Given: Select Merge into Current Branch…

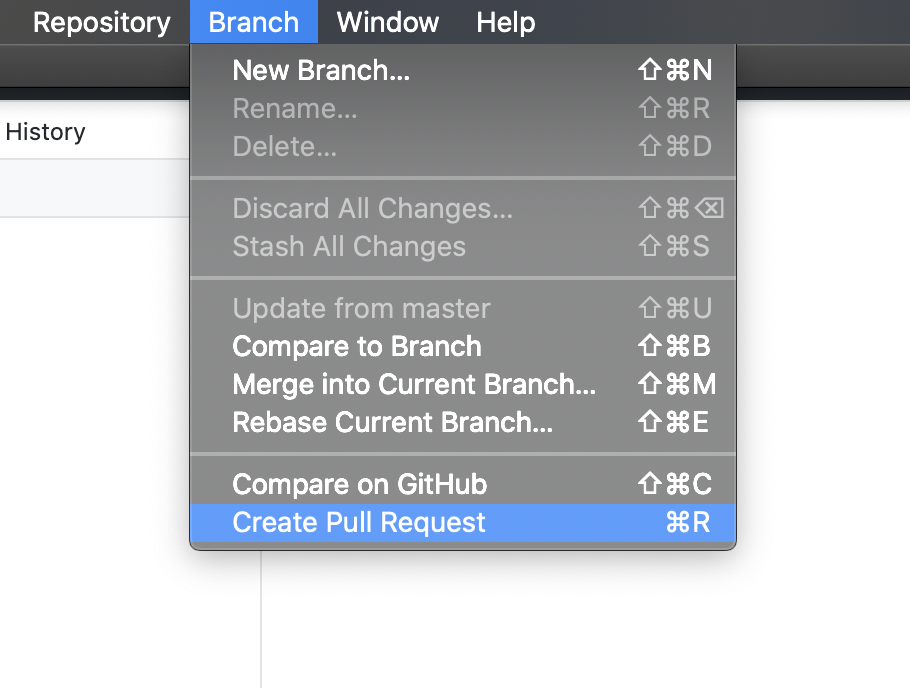Looking at the screenshot, I should tap(414, 385).
